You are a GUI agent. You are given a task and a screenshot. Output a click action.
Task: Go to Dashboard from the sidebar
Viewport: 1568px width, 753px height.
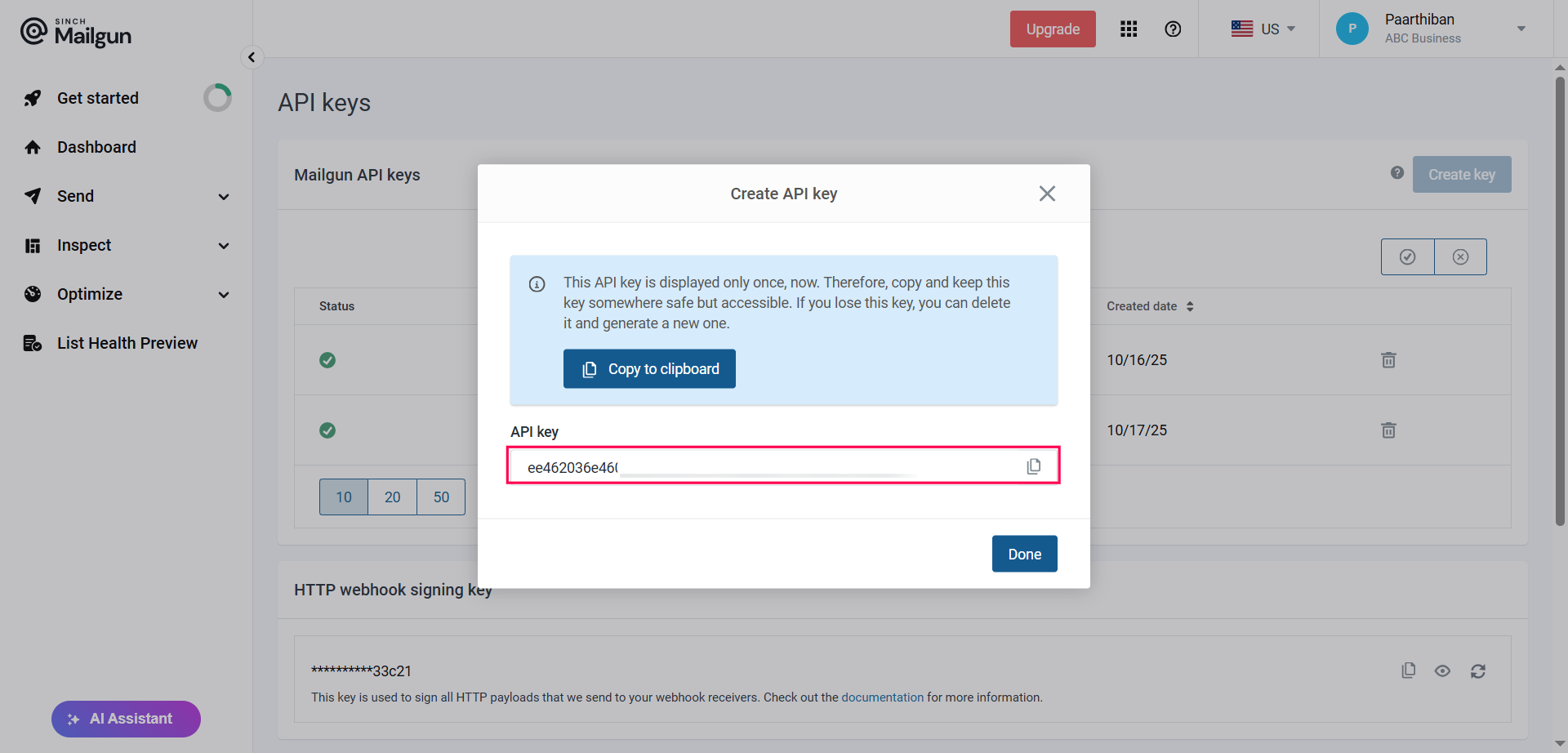click(96, 147)
